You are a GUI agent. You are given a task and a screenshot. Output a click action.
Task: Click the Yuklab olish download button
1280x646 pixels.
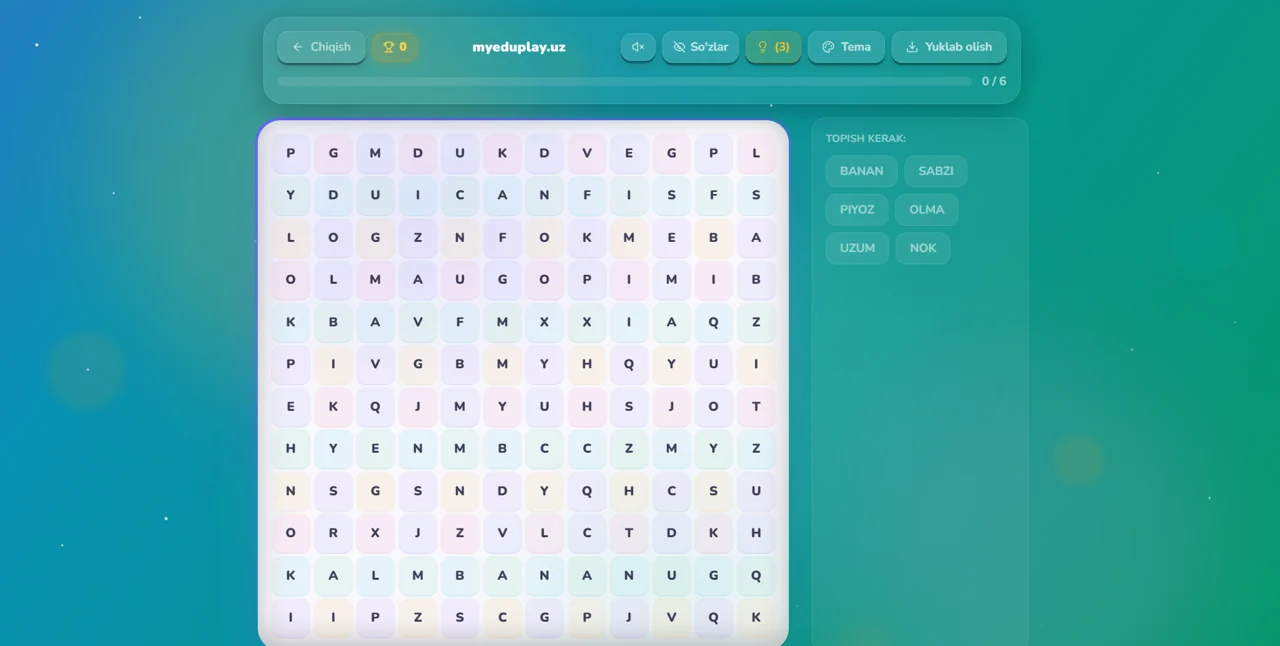click(949, 47)
